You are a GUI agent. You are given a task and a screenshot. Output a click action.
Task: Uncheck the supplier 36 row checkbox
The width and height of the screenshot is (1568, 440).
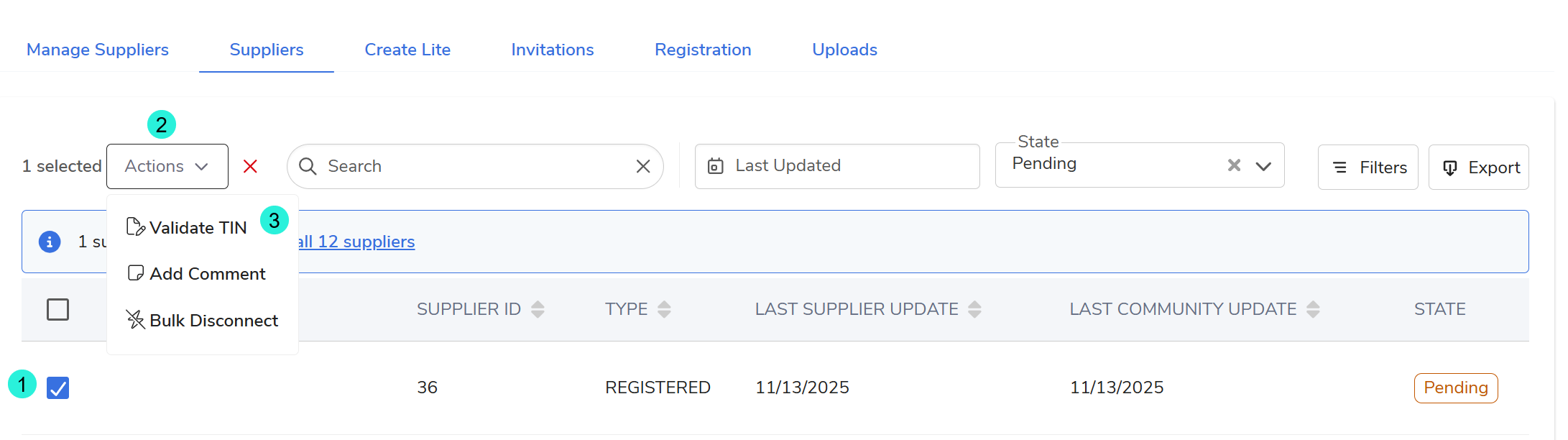[57, 388]
